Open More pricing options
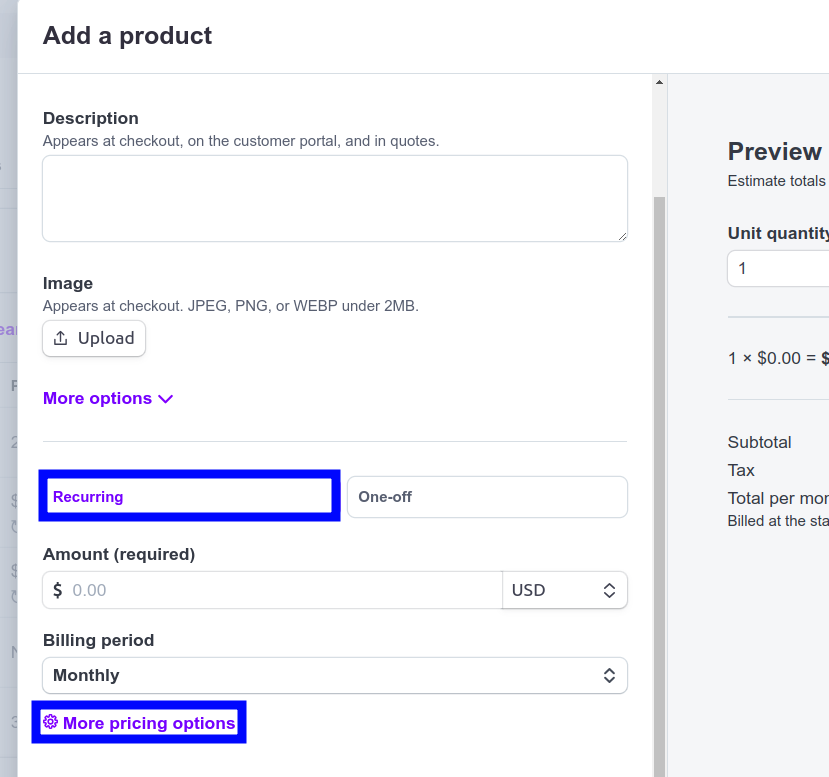Image resolution: width=829 pixels, height=777 pixels. click(138, 722)
